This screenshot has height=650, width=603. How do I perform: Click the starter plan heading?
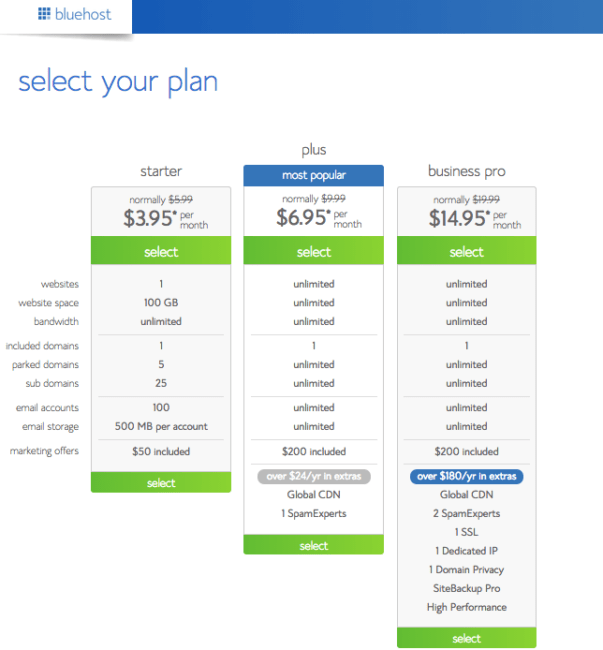[161, 171]
